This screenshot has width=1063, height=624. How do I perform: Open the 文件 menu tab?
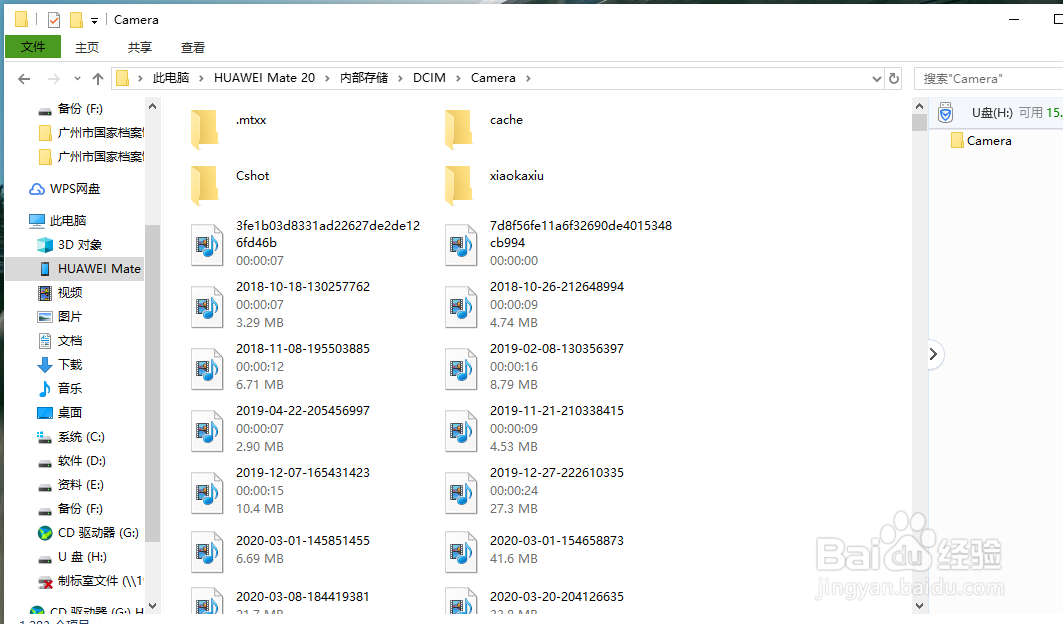(33, 47)
